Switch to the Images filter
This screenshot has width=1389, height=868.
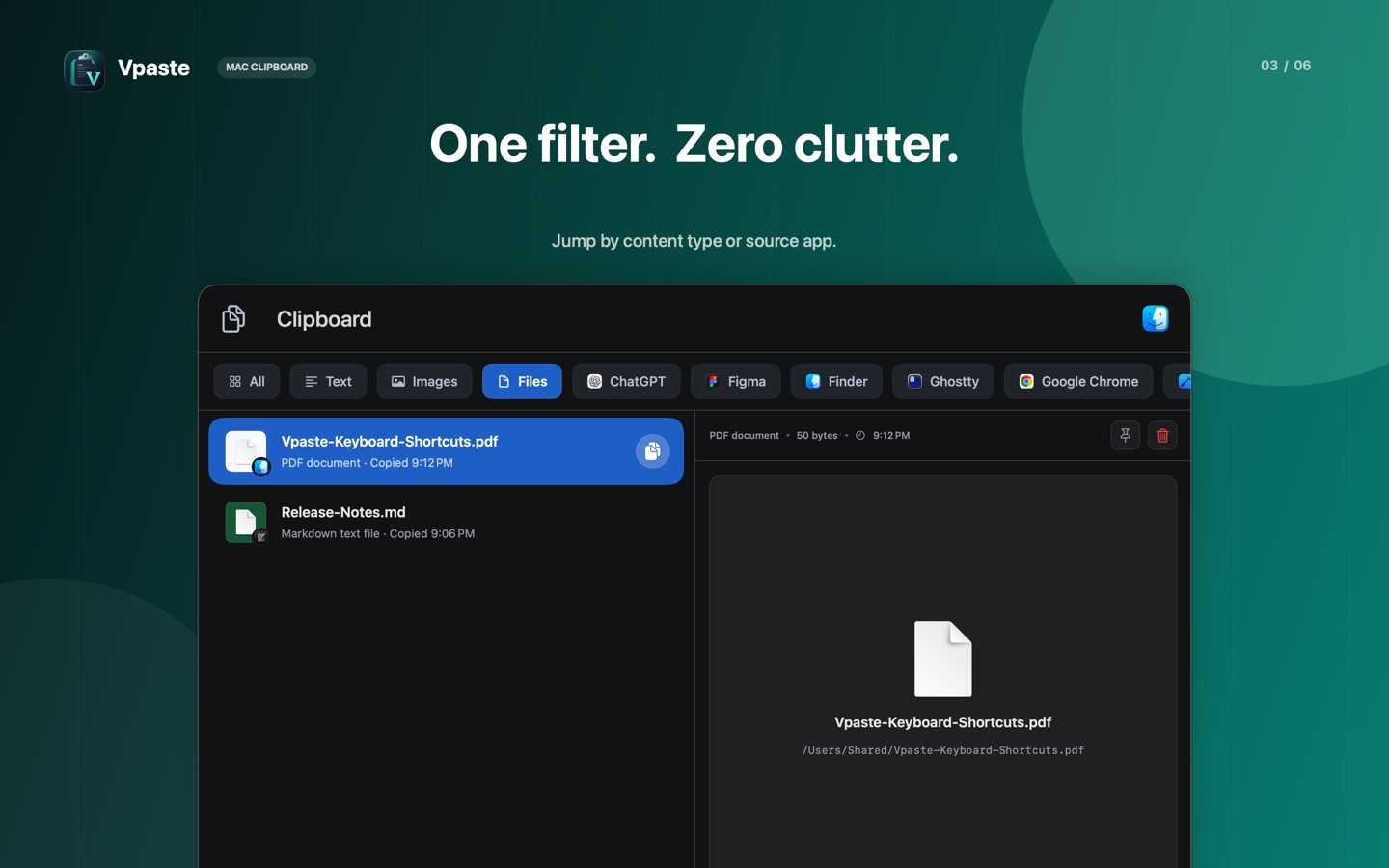point(424,381)
